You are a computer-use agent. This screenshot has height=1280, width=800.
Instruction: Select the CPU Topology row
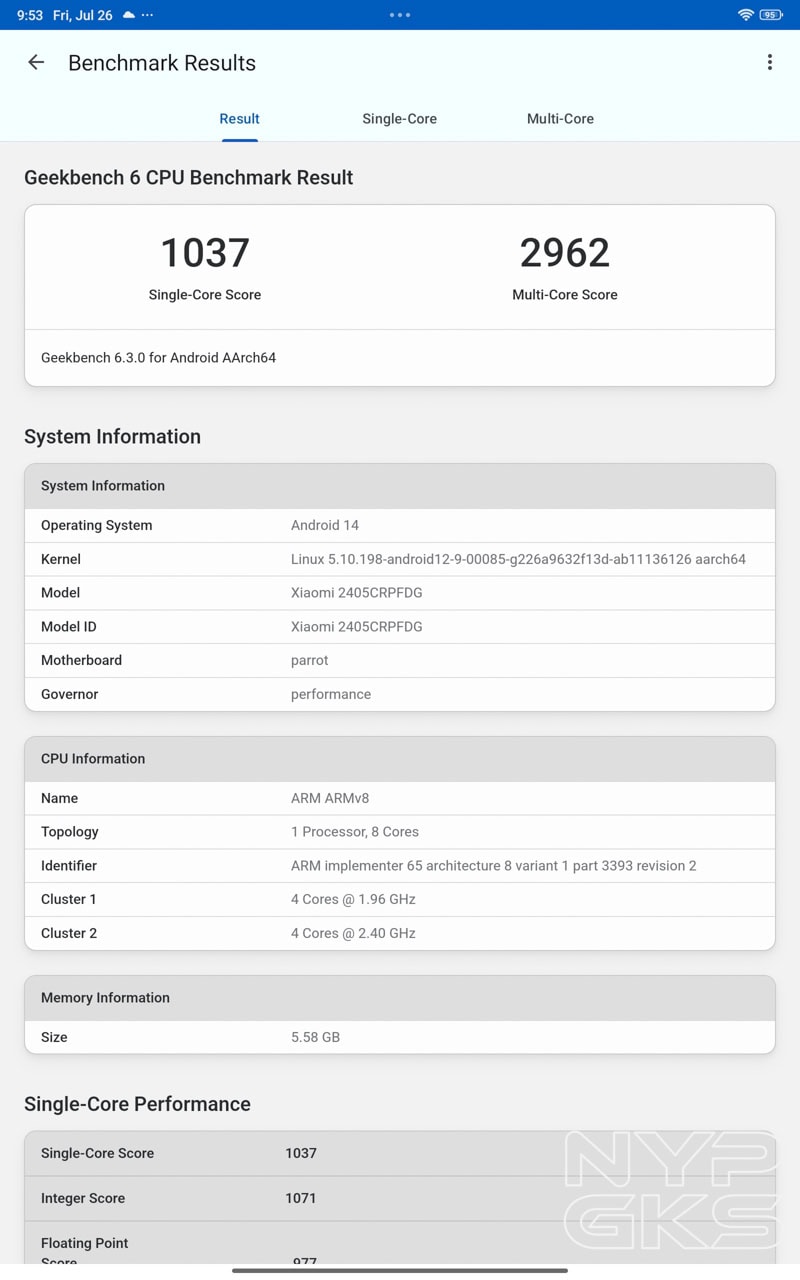point(399,832)
